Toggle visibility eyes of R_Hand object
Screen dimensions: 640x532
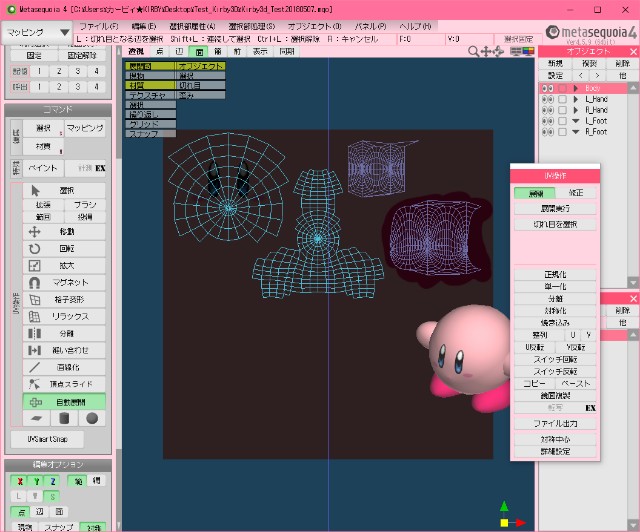coord(547,110)
